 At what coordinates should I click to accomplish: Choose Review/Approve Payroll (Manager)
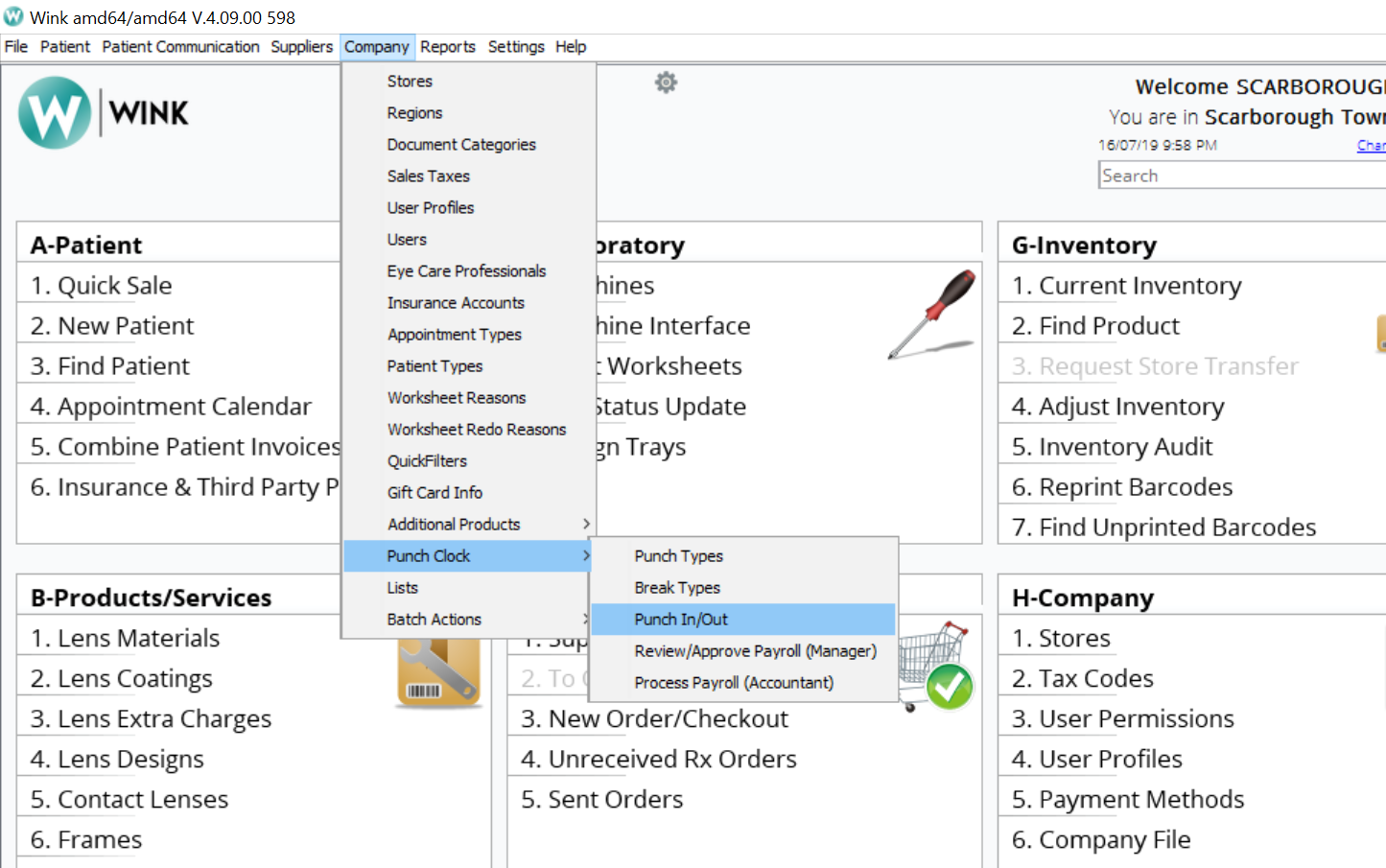[x=755, y=650]
